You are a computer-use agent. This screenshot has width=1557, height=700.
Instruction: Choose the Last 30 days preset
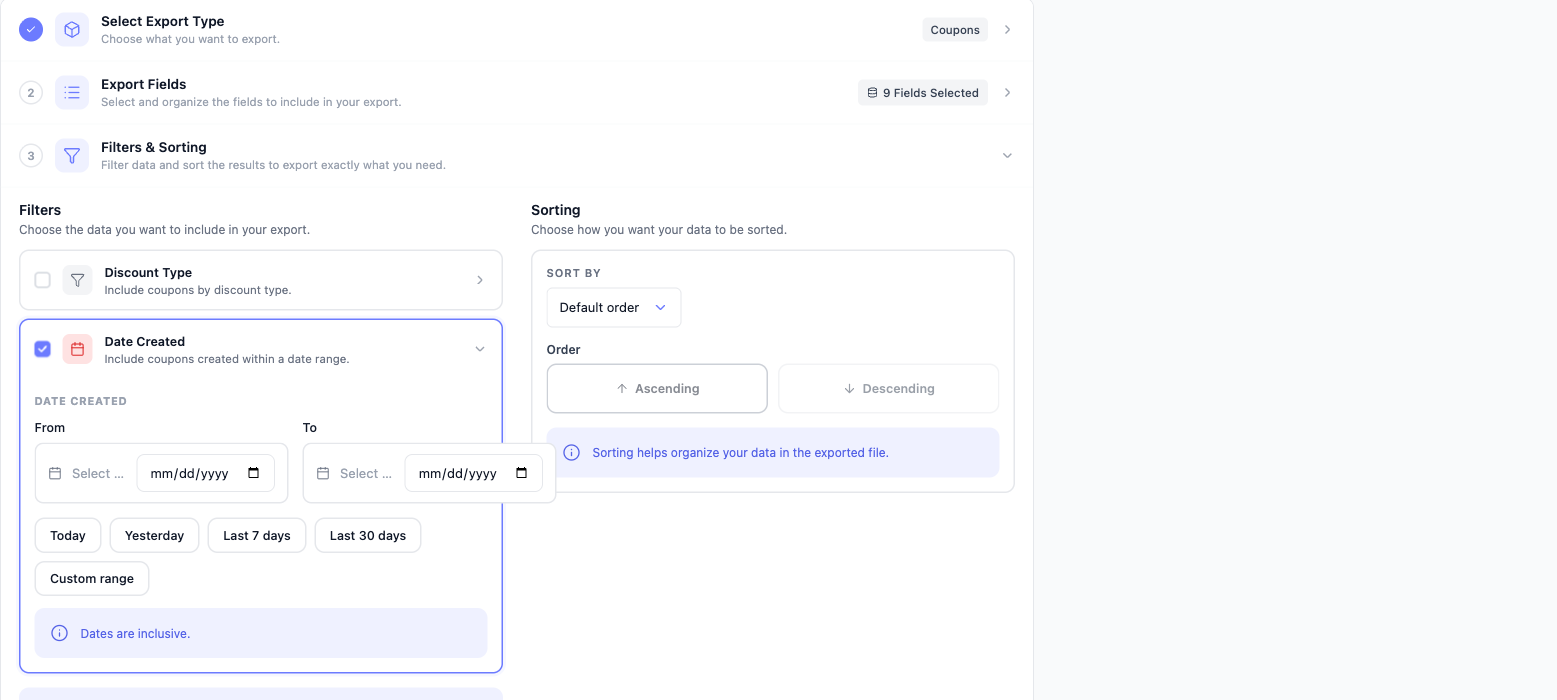(368, 535)
